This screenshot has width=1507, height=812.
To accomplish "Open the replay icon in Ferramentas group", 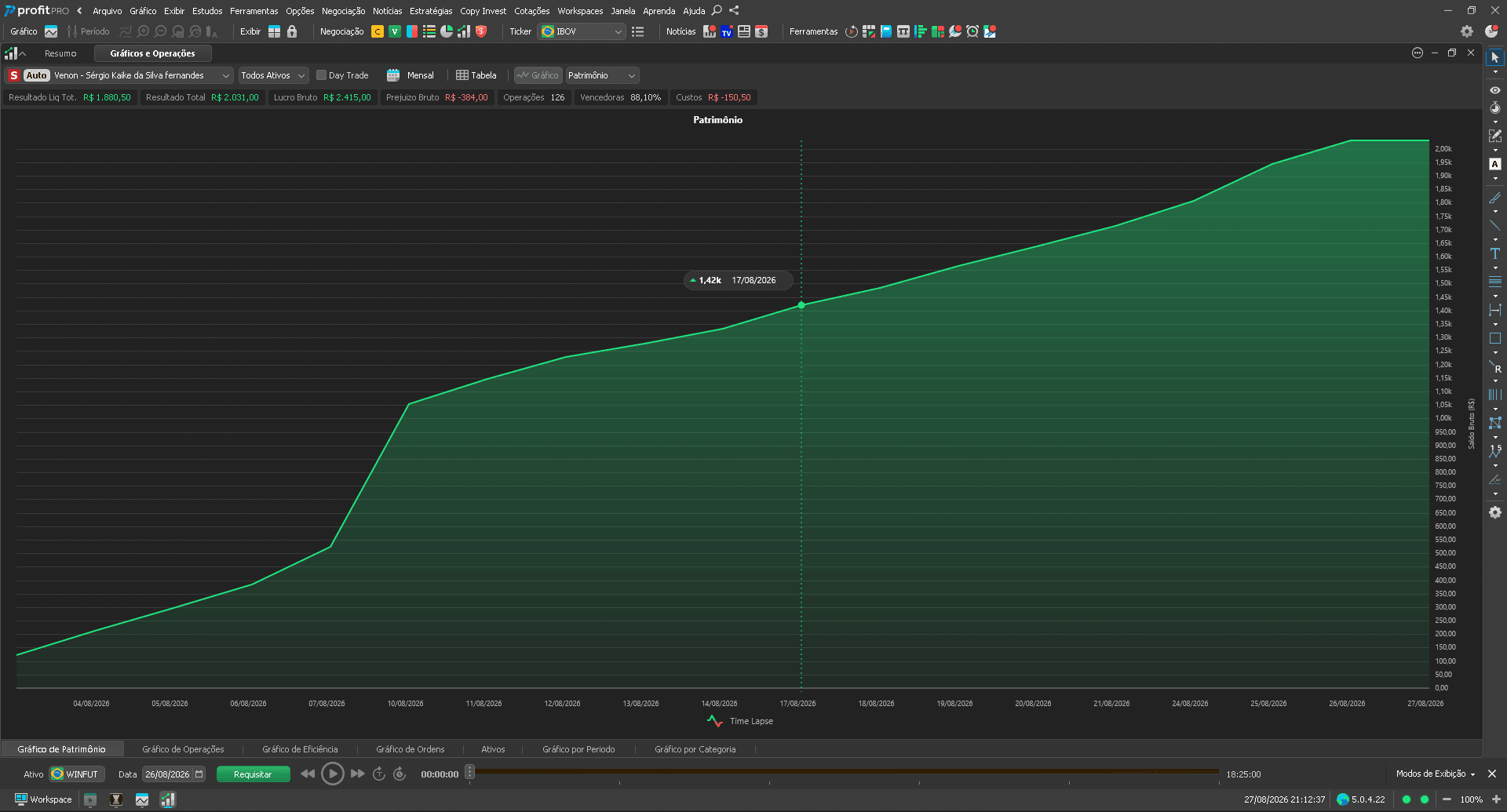I will click(852, 31).
